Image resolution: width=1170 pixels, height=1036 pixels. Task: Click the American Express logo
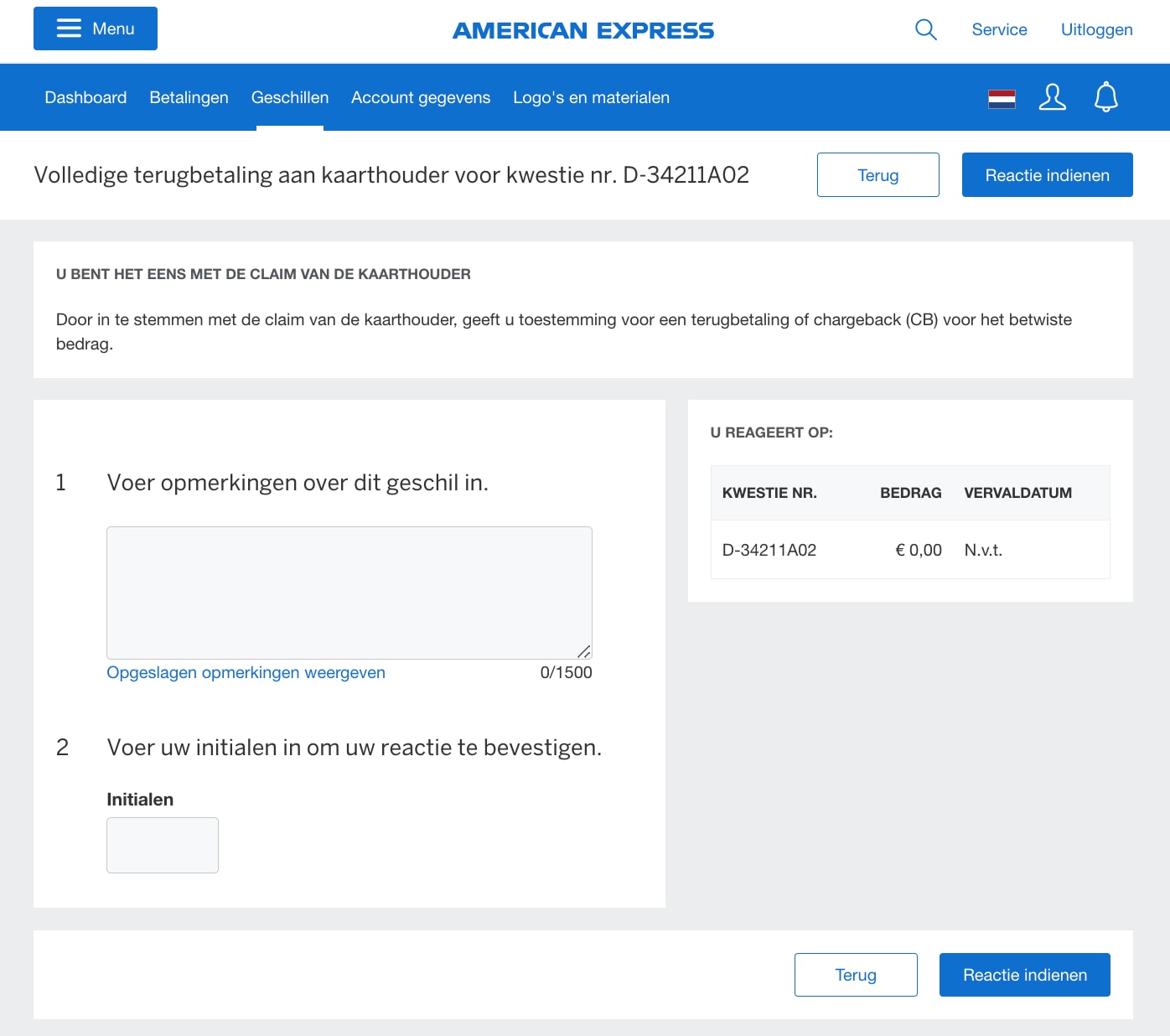583,31
